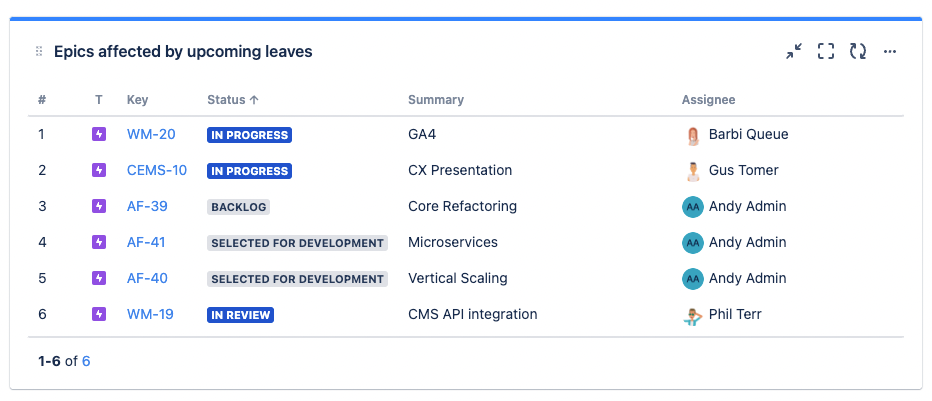Click Gus Tomer's avatar
932x401 pixels.
tap(692, 171)
